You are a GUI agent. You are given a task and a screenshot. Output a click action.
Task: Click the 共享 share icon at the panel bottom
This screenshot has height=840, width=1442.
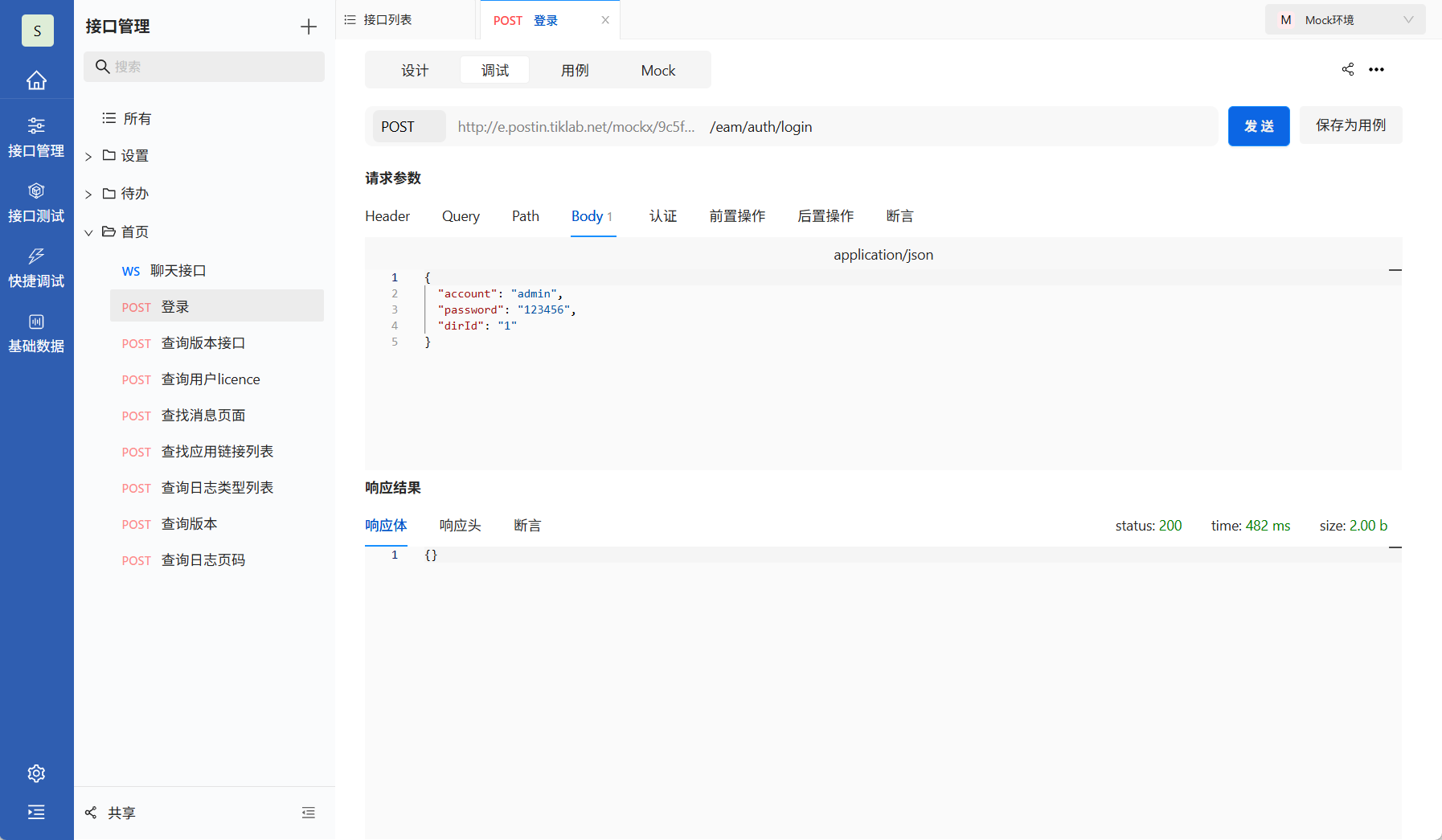click(91, 813)
